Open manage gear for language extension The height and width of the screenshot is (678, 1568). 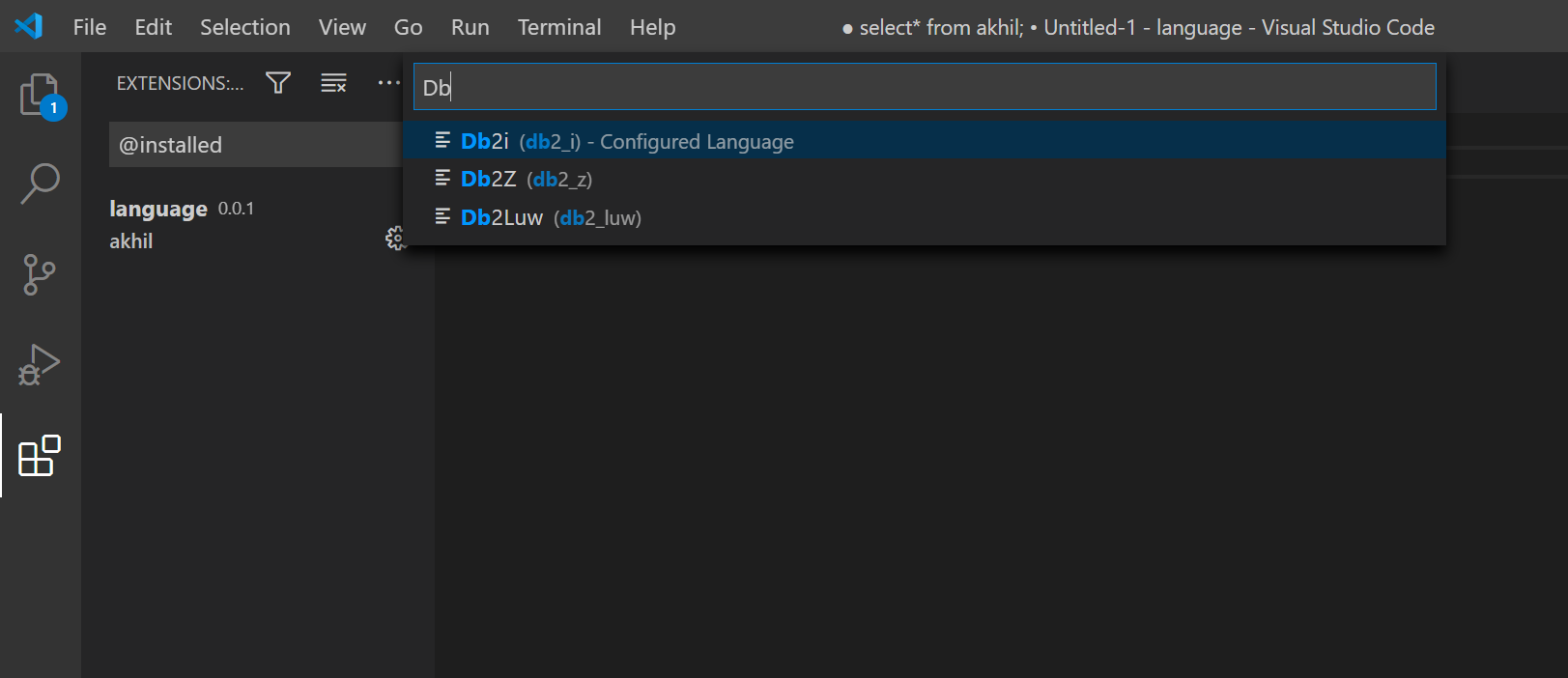click(395, 239)
